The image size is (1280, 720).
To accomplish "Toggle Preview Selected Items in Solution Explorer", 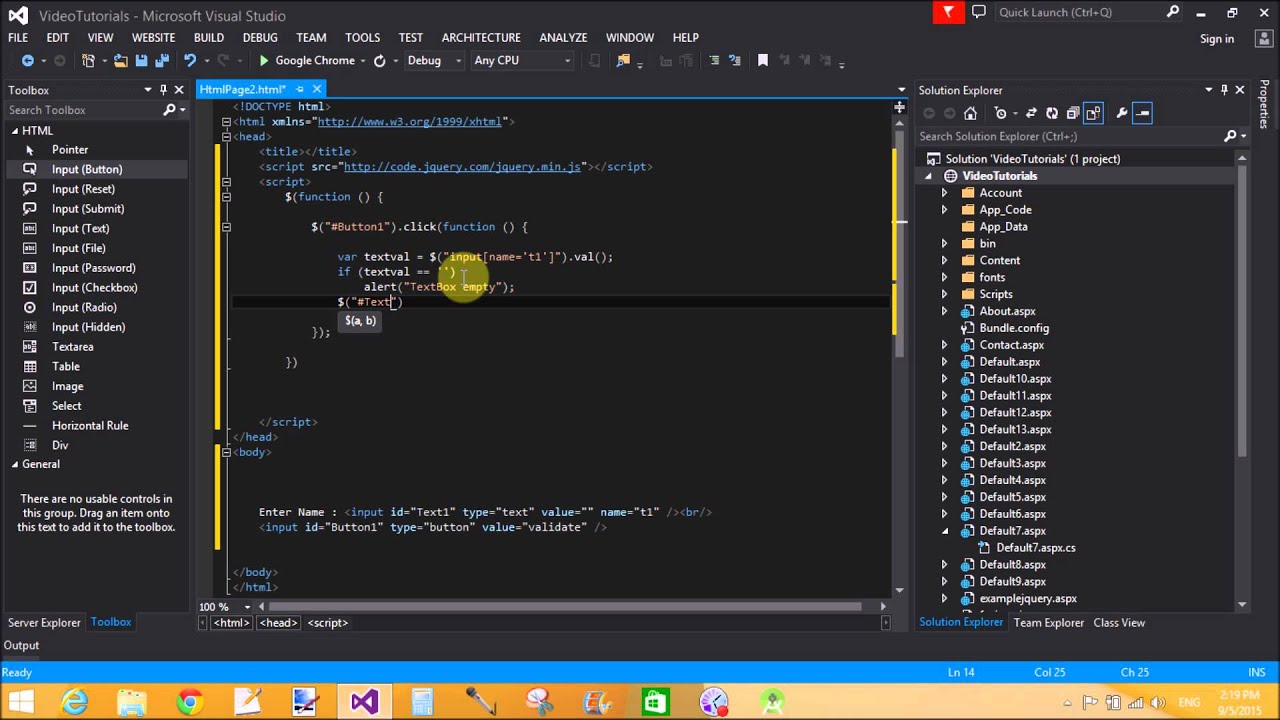I will click(x=1143, y=113).
